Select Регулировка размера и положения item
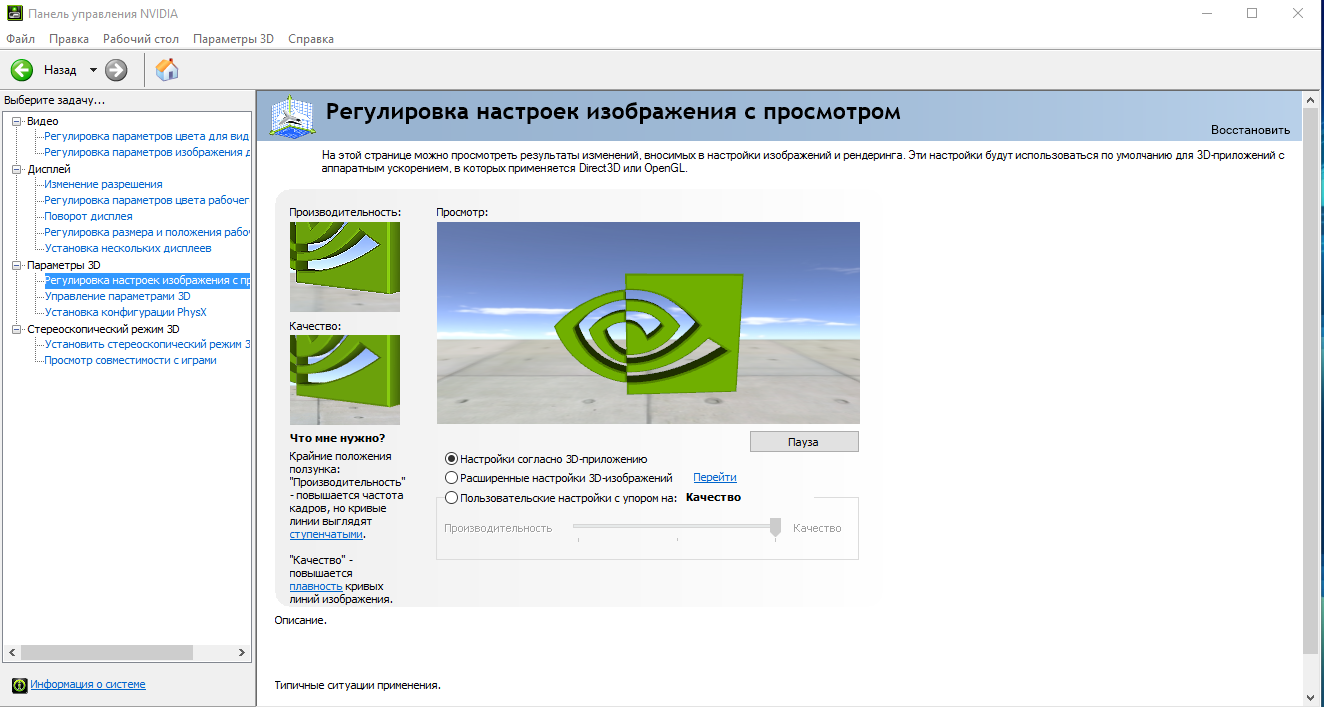 click(146, 232)
